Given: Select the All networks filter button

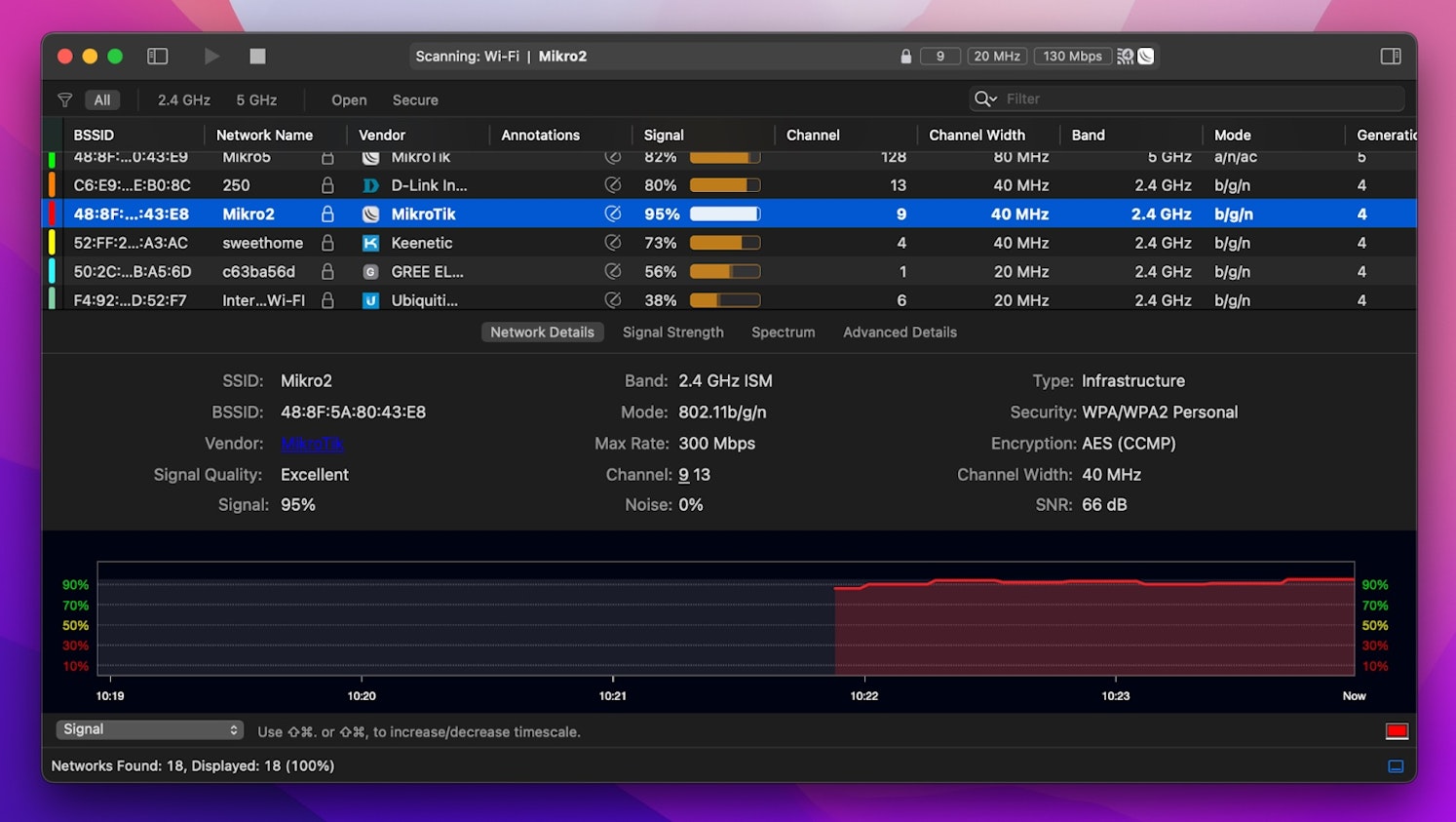Looking at the screenshot, I should 102,98.
